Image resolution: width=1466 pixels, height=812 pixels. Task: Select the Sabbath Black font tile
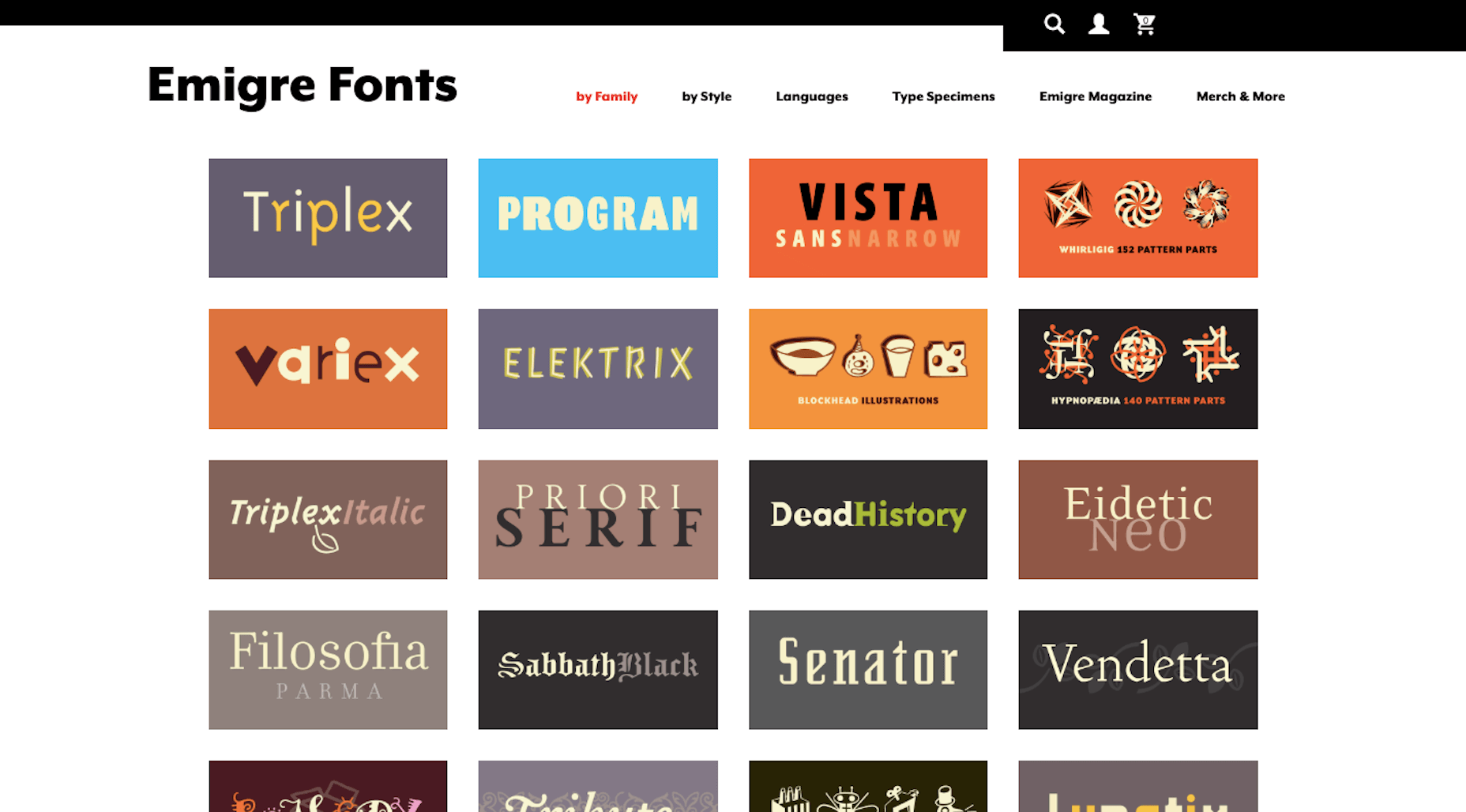pos(598,670)
